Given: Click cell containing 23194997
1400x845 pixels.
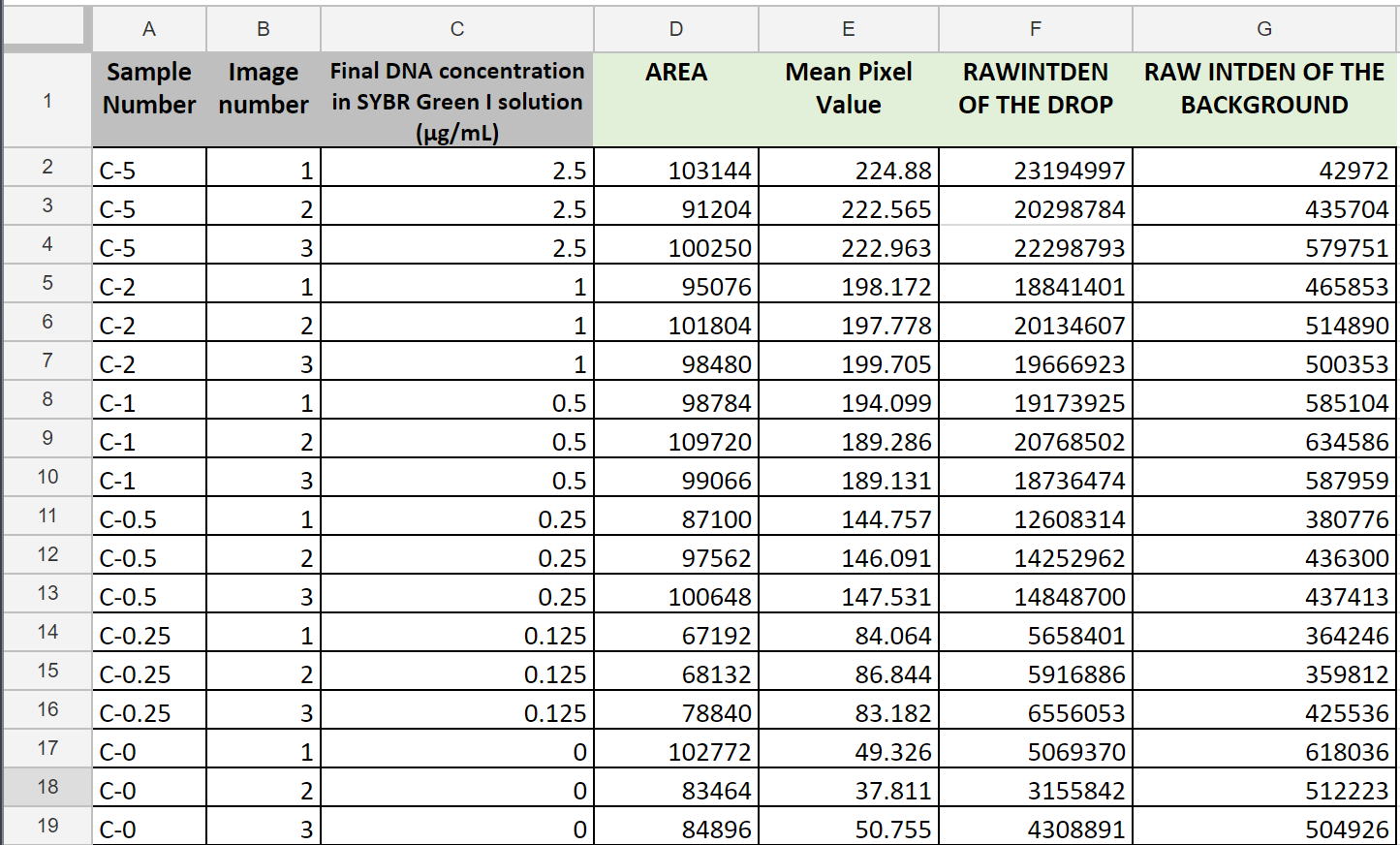Looking at the screenshot, I should coord(1035,171).
